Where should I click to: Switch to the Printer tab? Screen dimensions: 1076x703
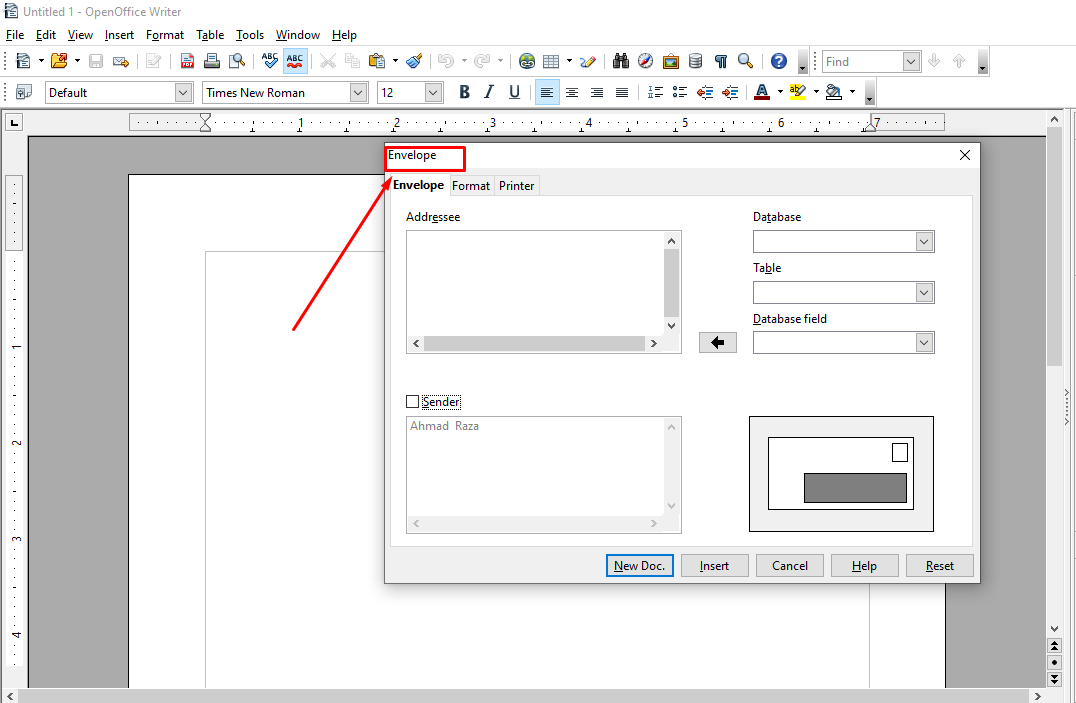pyautogui.click(x=516, y=185)
